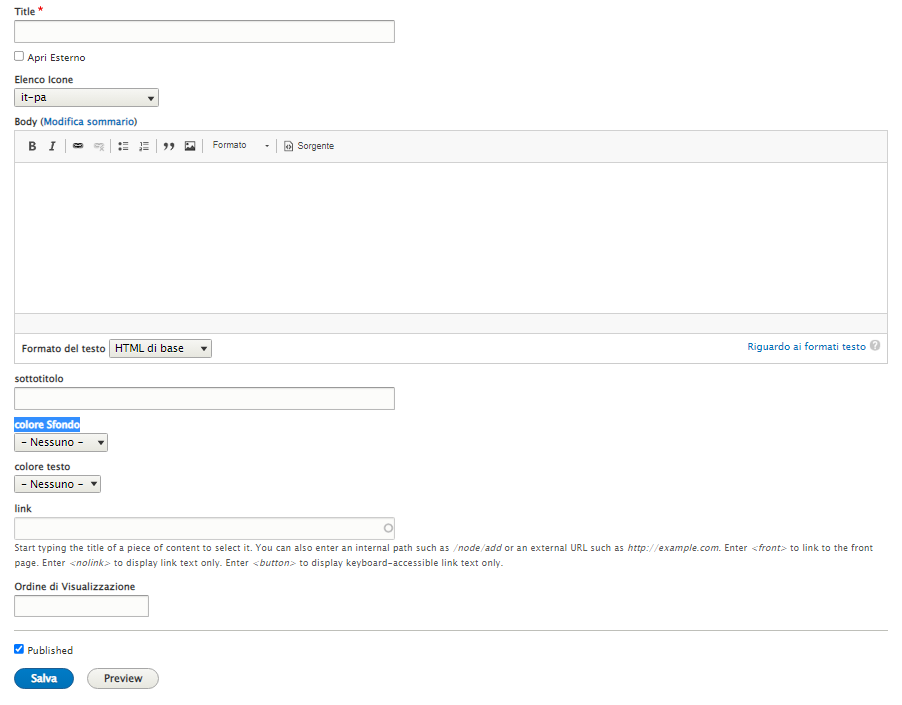Insert a bulleted list
Screen dimensions: 902x705
click(x=124, y=146)
